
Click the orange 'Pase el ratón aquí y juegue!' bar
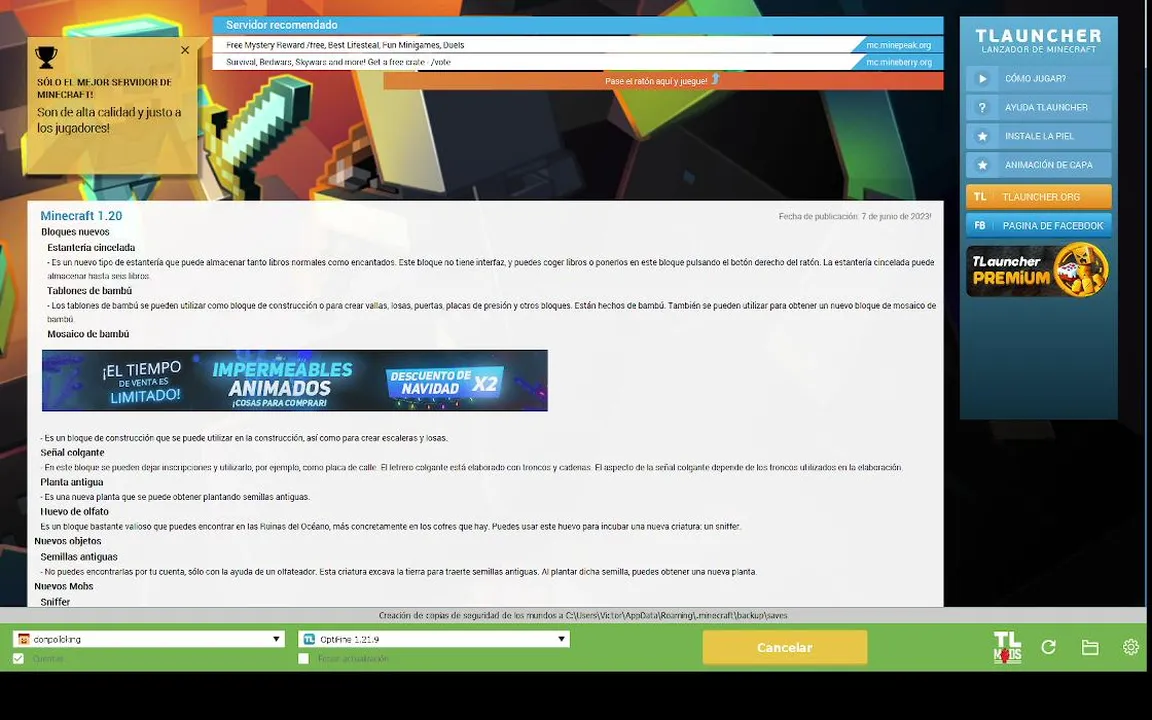[663, 81]
